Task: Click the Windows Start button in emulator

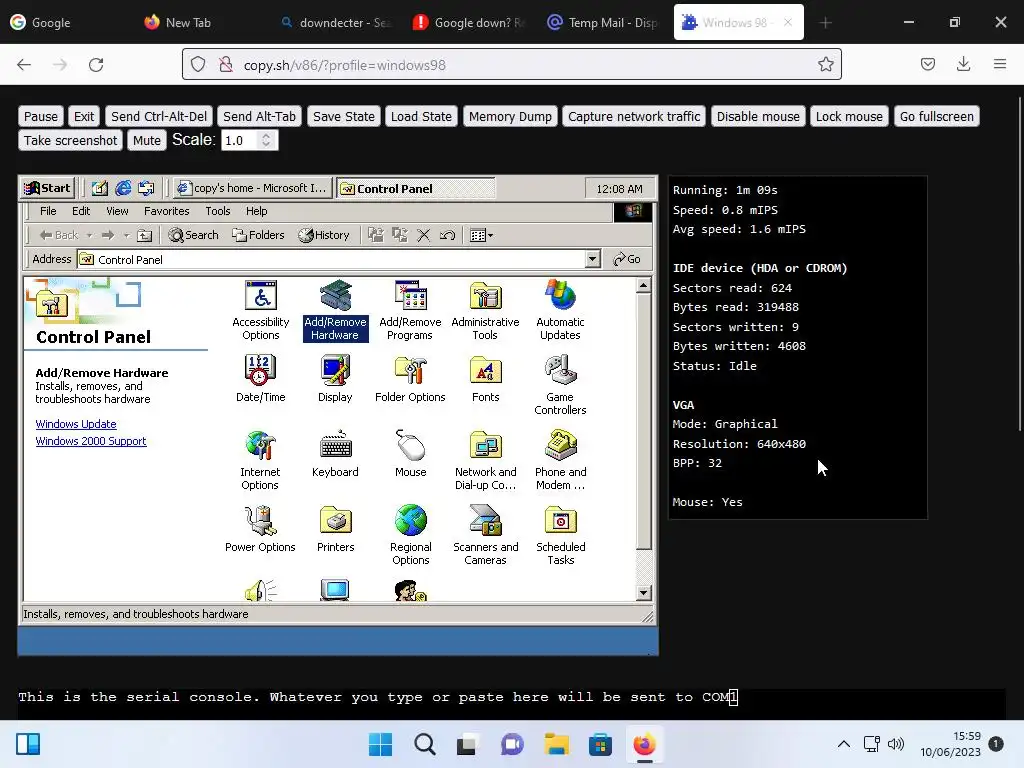Action: coord(47,188)
